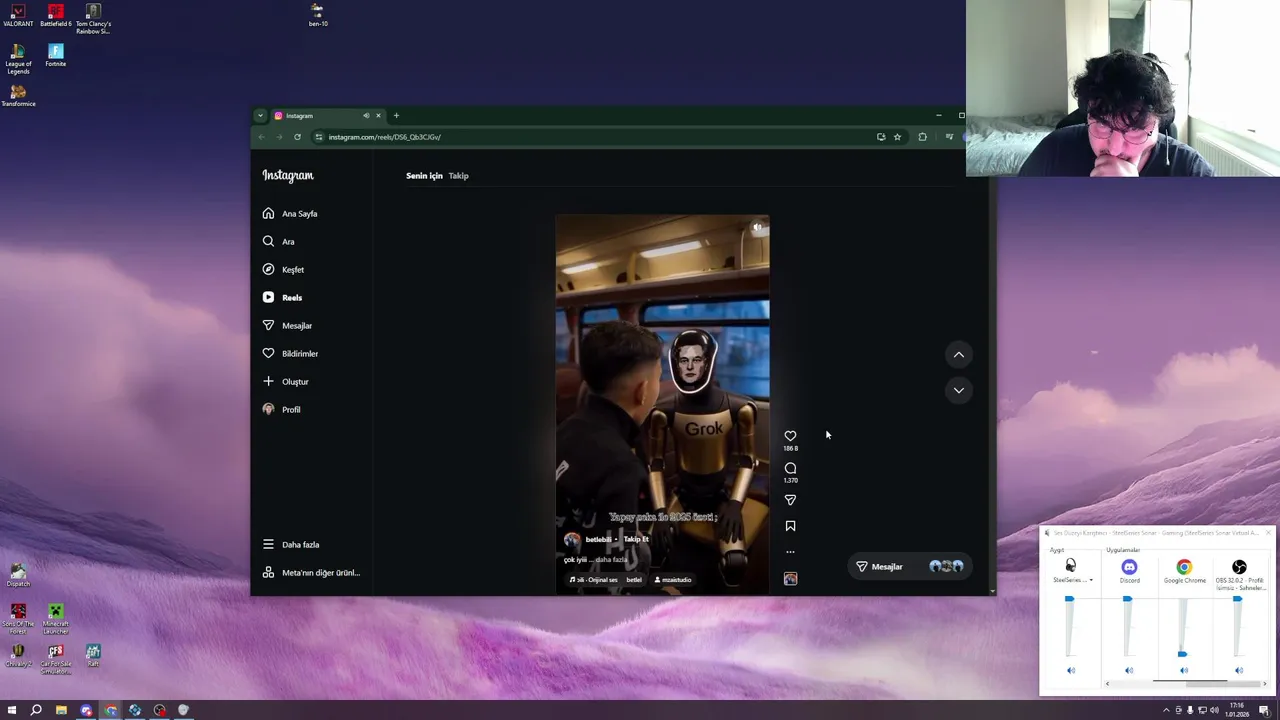Show hidden tray icons chevron
Screen dimensions: 1280x720
coord(1167,710)
